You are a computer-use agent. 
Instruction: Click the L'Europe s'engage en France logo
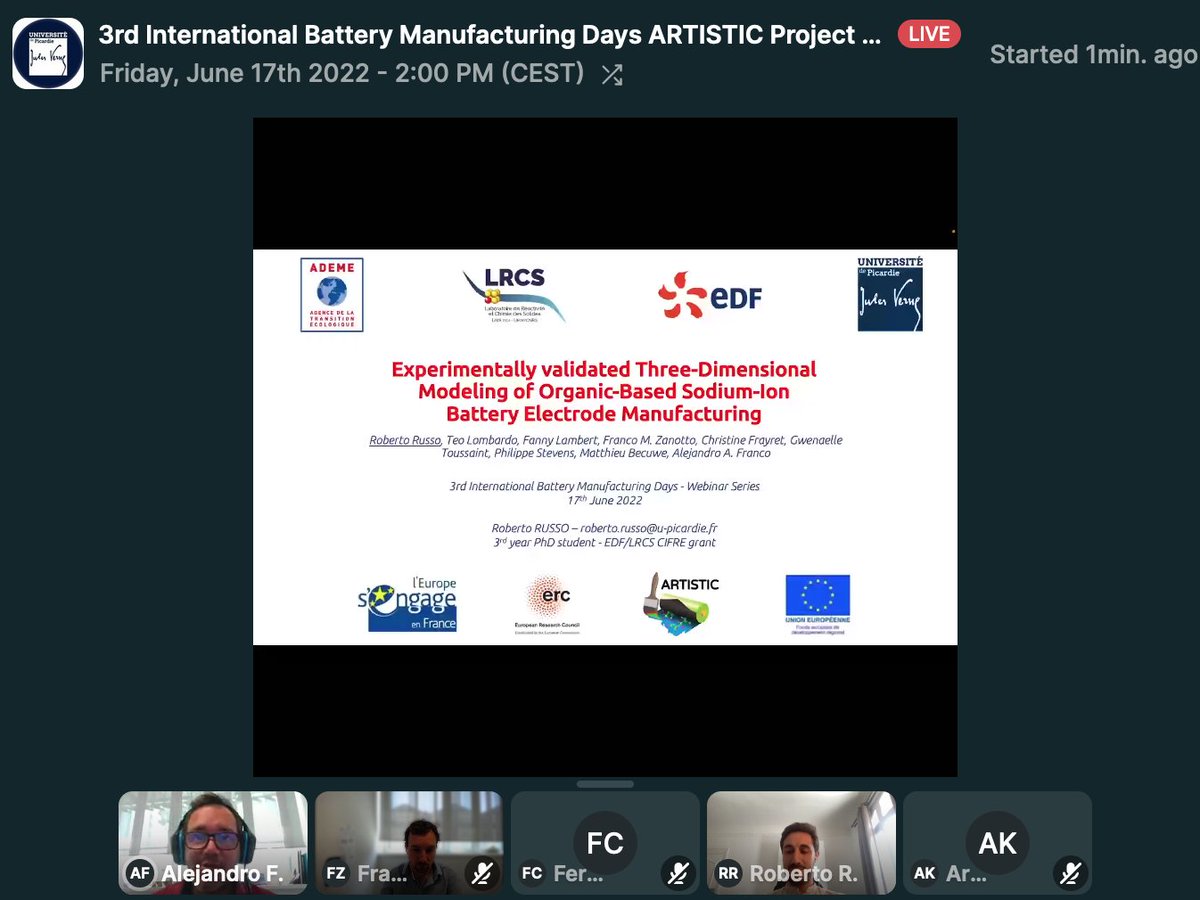click(x=407, y=604)
